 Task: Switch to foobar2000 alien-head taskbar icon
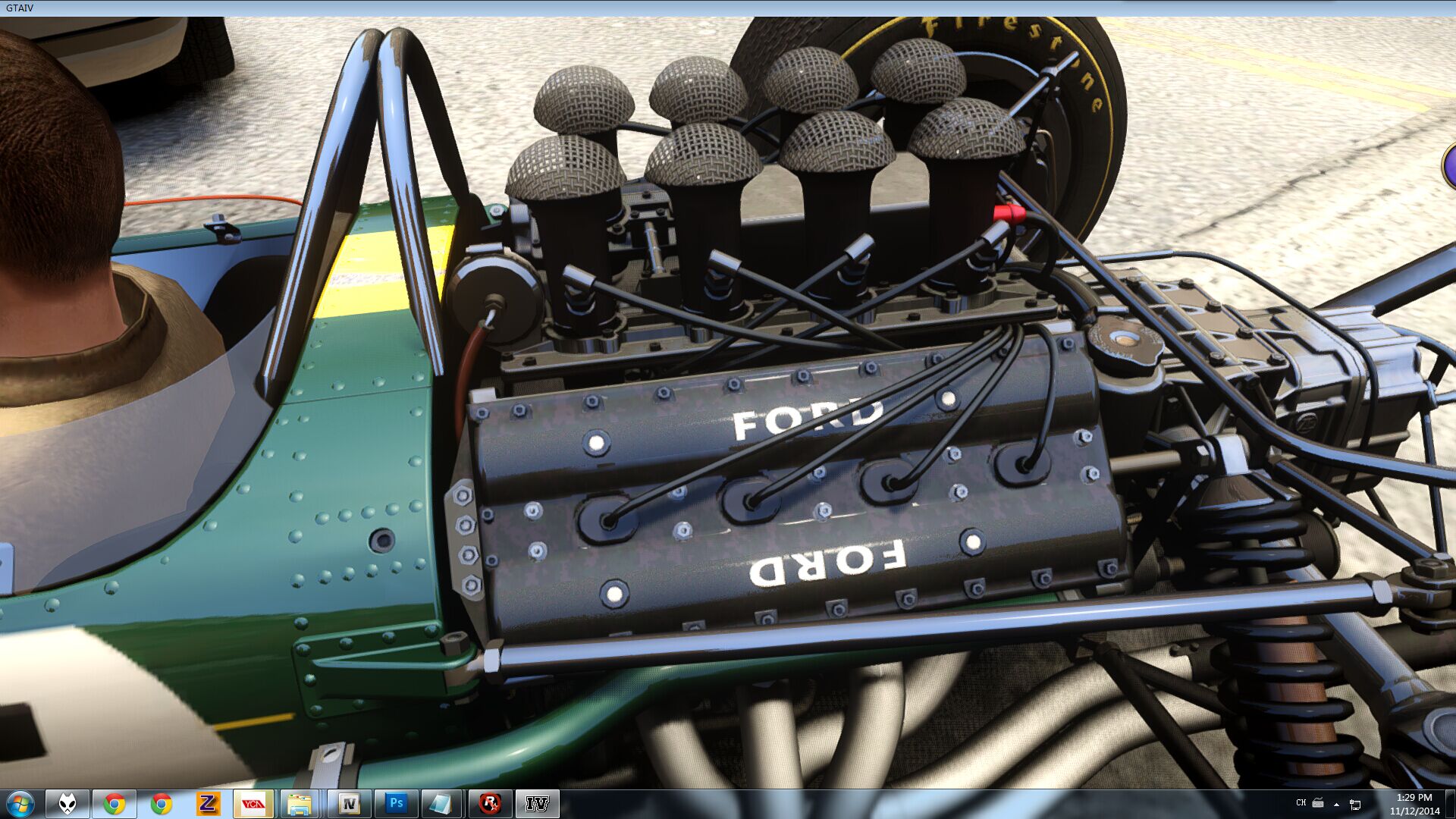pyautogui.click(x=67, y=804)
